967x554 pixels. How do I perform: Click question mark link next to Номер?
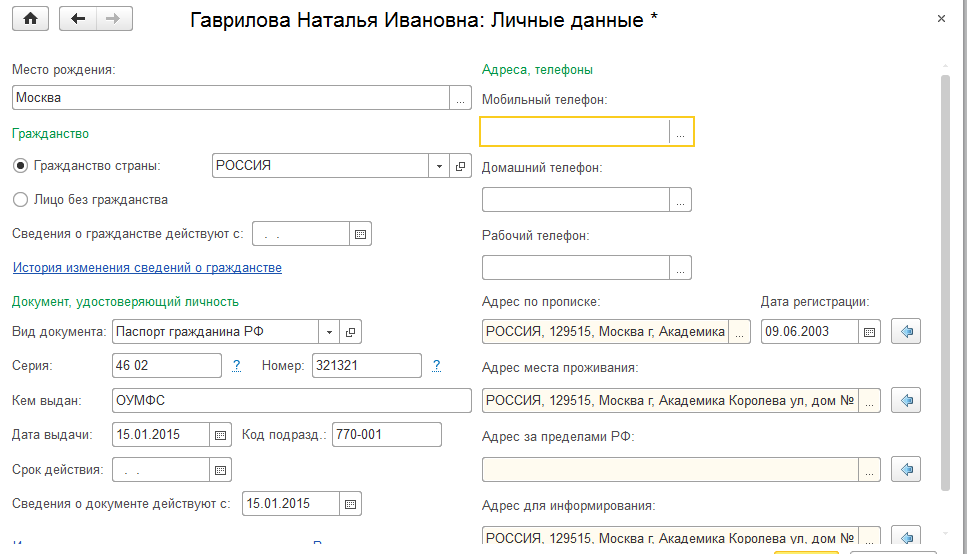(436, 366)
